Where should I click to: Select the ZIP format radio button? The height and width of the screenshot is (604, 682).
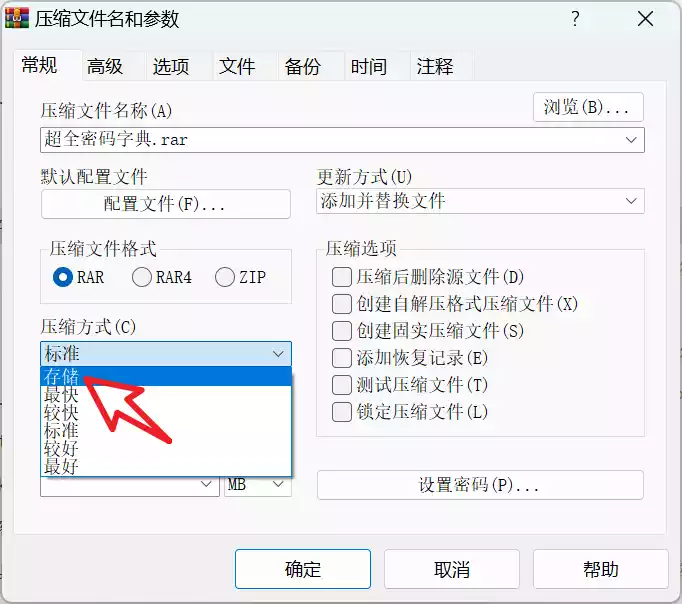coord(225,277)
